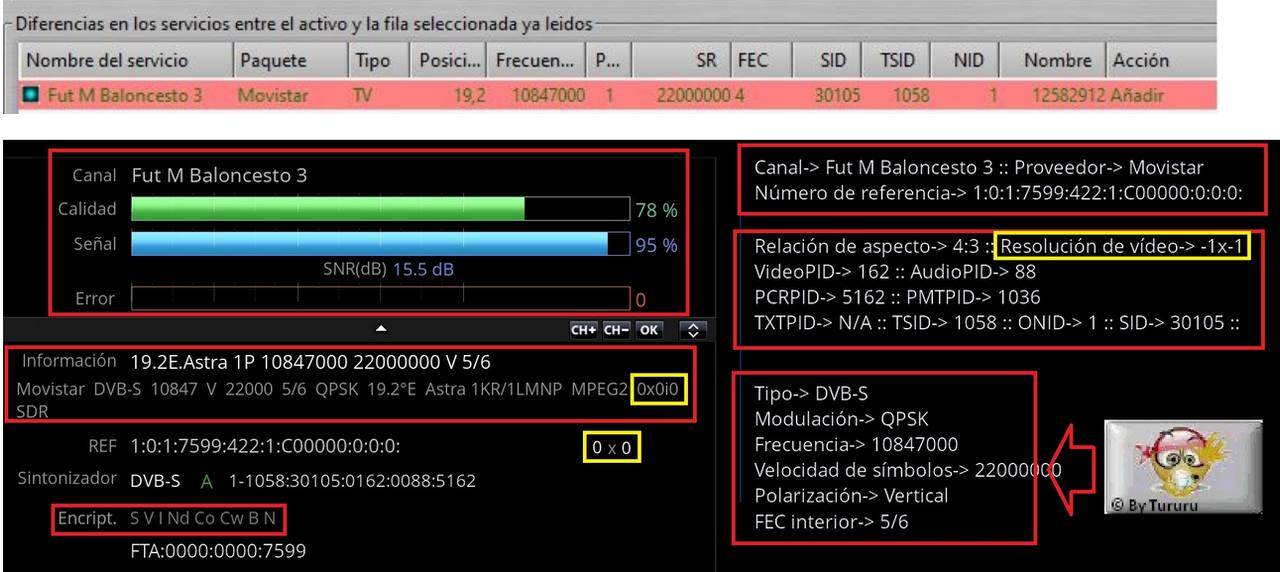Click the Polarización-> Vertical line

(x=851, y=495)
